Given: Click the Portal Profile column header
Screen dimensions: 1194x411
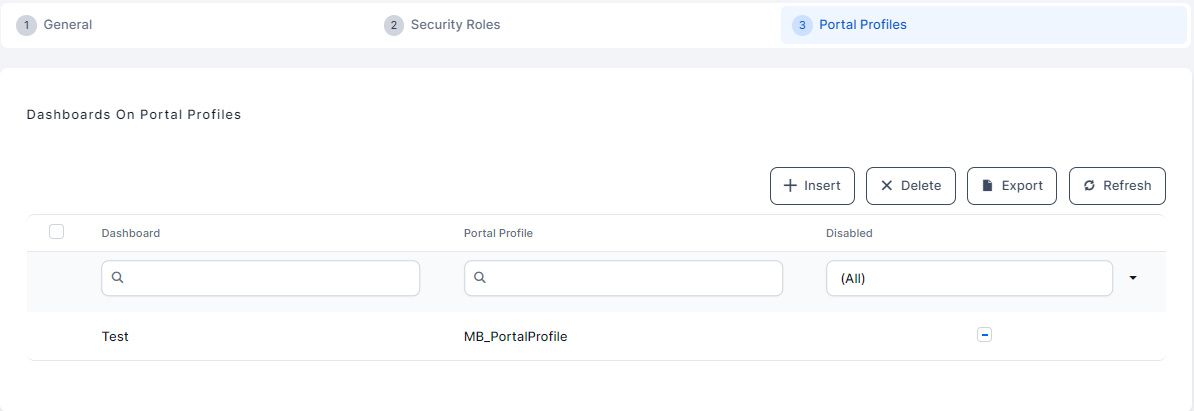Looking at the screenshot, I should (498, 233).
